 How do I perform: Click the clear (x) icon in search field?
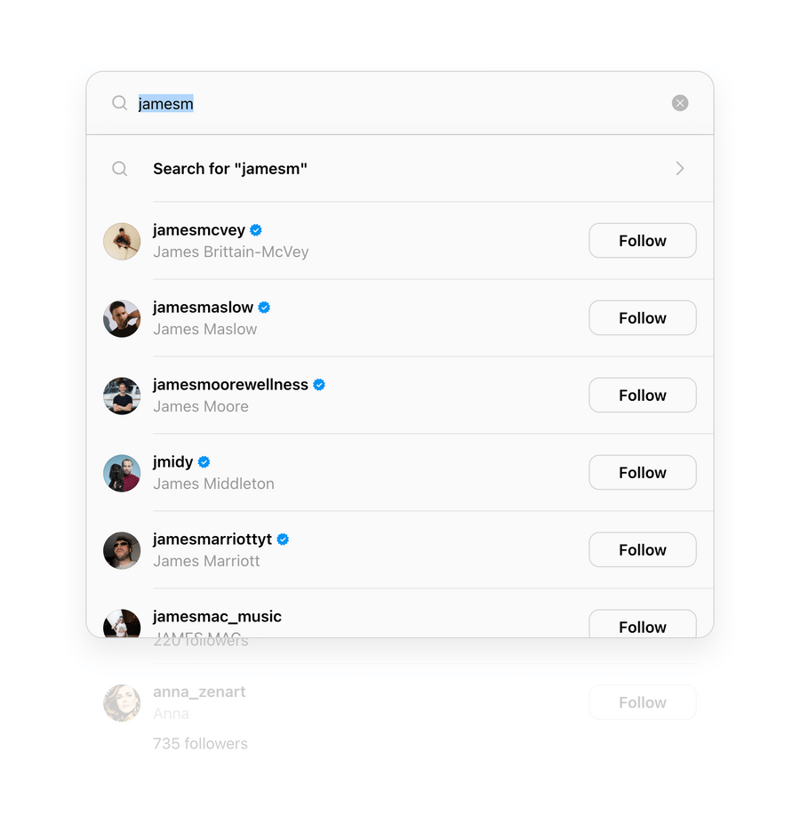pos(680,102)
